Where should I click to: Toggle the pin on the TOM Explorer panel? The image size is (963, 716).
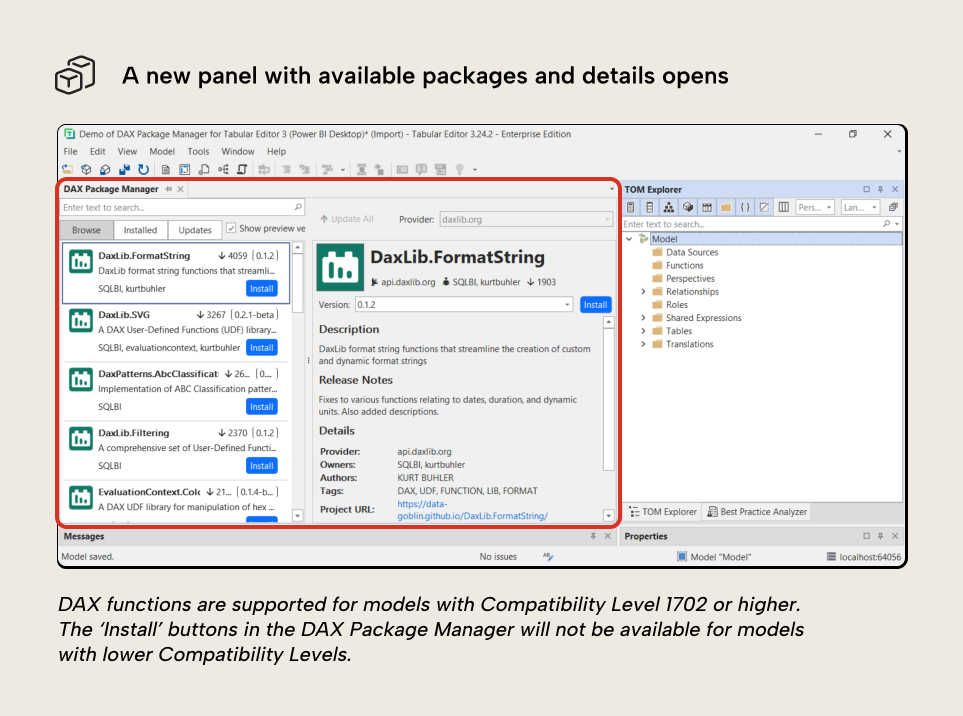tap(878, 189)
